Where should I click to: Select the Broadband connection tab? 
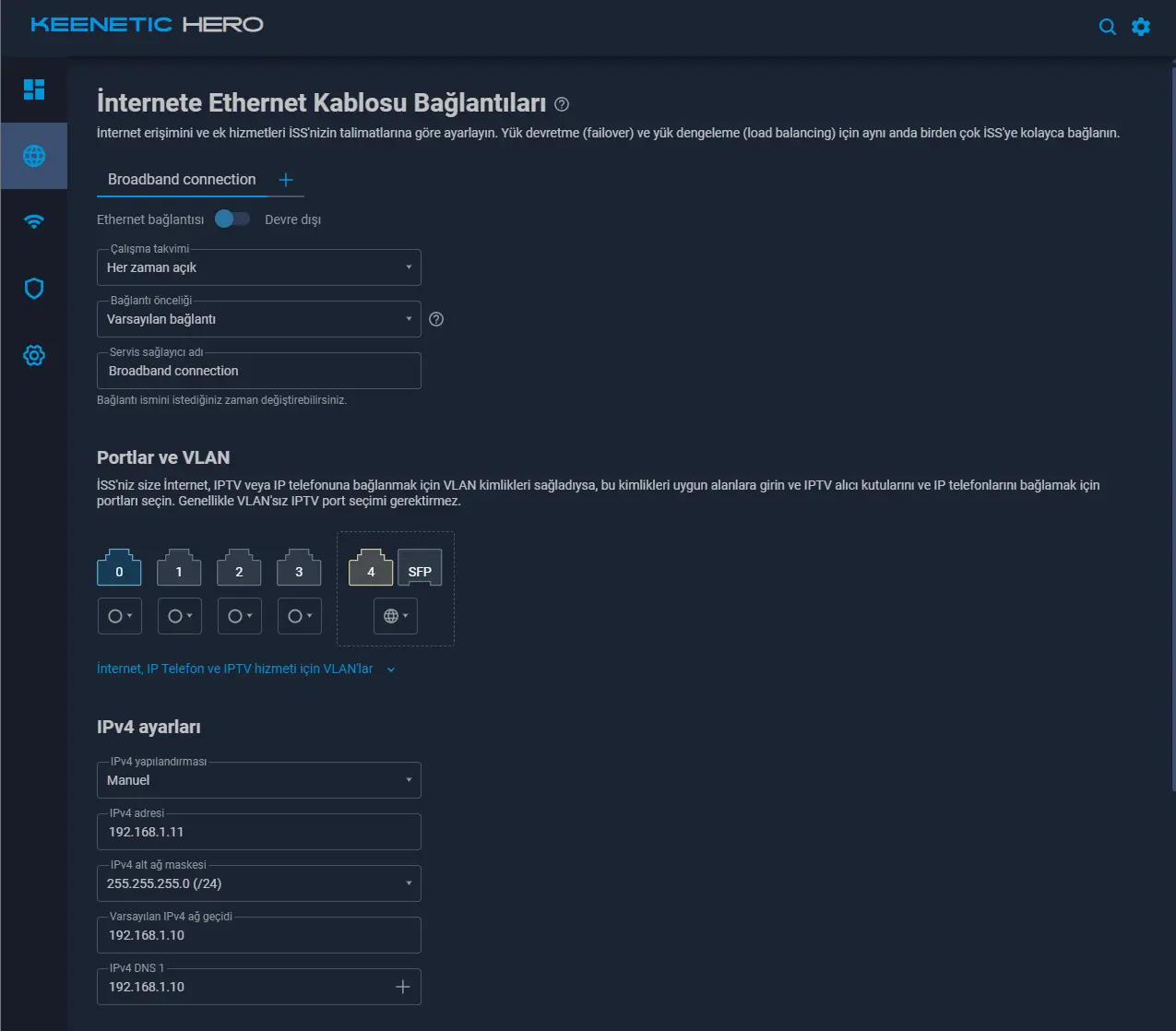point(182,180)
